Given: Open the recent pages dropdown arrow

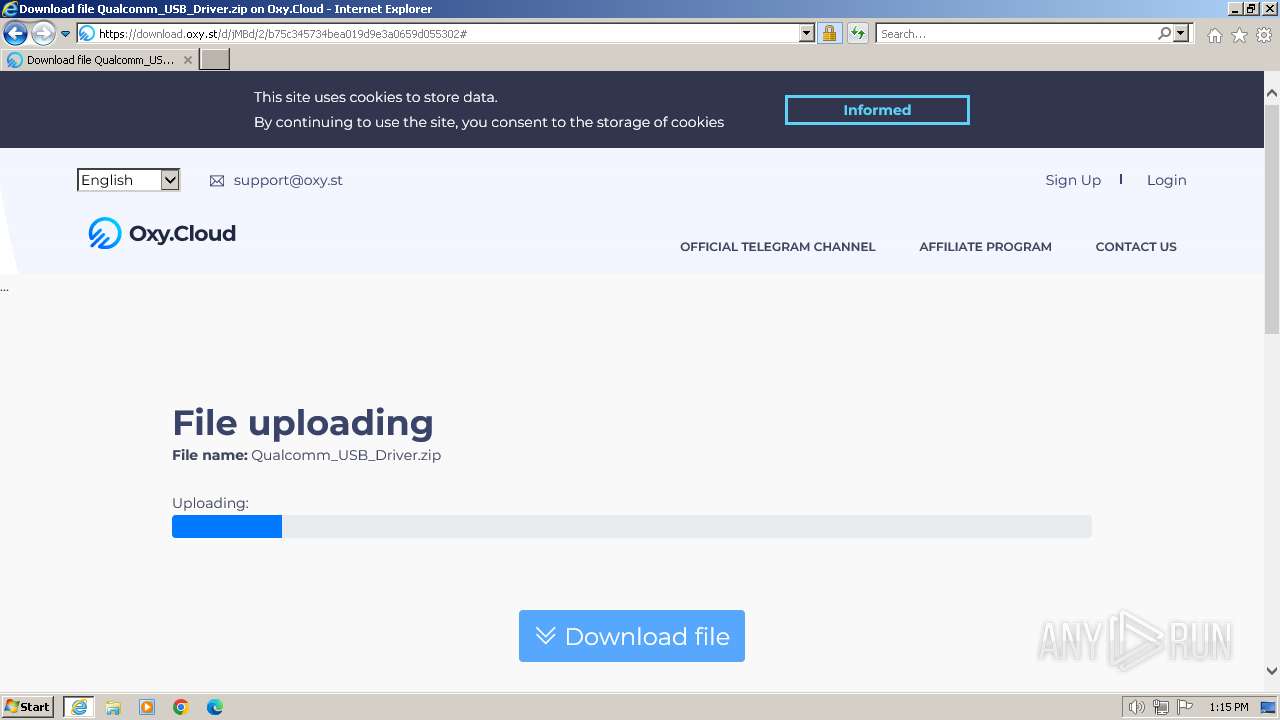Looking at the screenshot, I should click(x=65, y=34).
